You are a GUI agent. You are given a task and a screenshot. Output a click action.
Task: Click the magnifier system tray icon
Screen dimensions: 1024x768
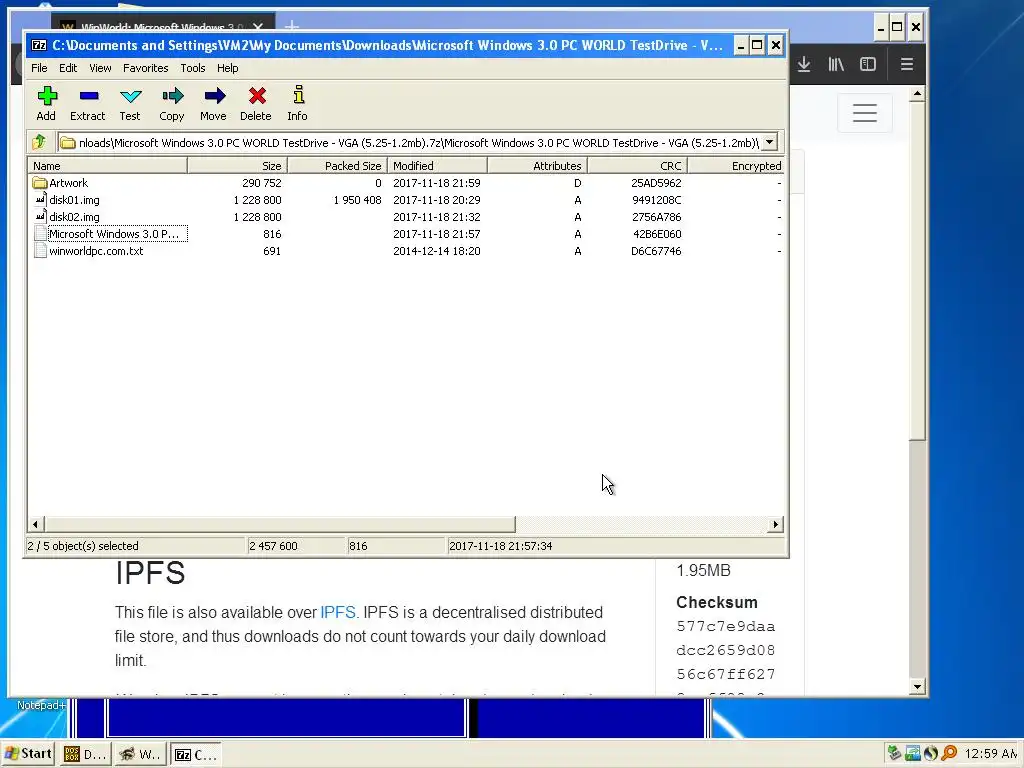pyautogui.click(x=949, y=754)
